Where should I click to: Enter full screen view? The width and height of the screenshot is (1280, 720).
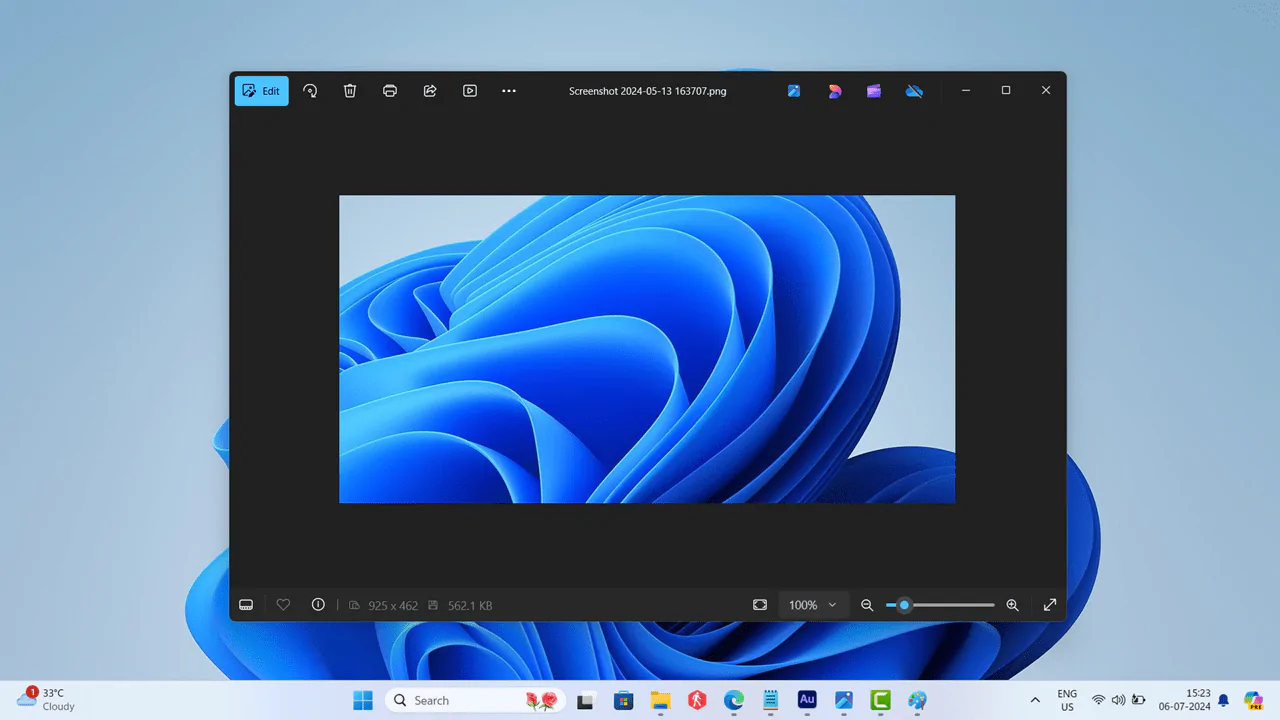pyautogui.click(x=1050, y=605)
